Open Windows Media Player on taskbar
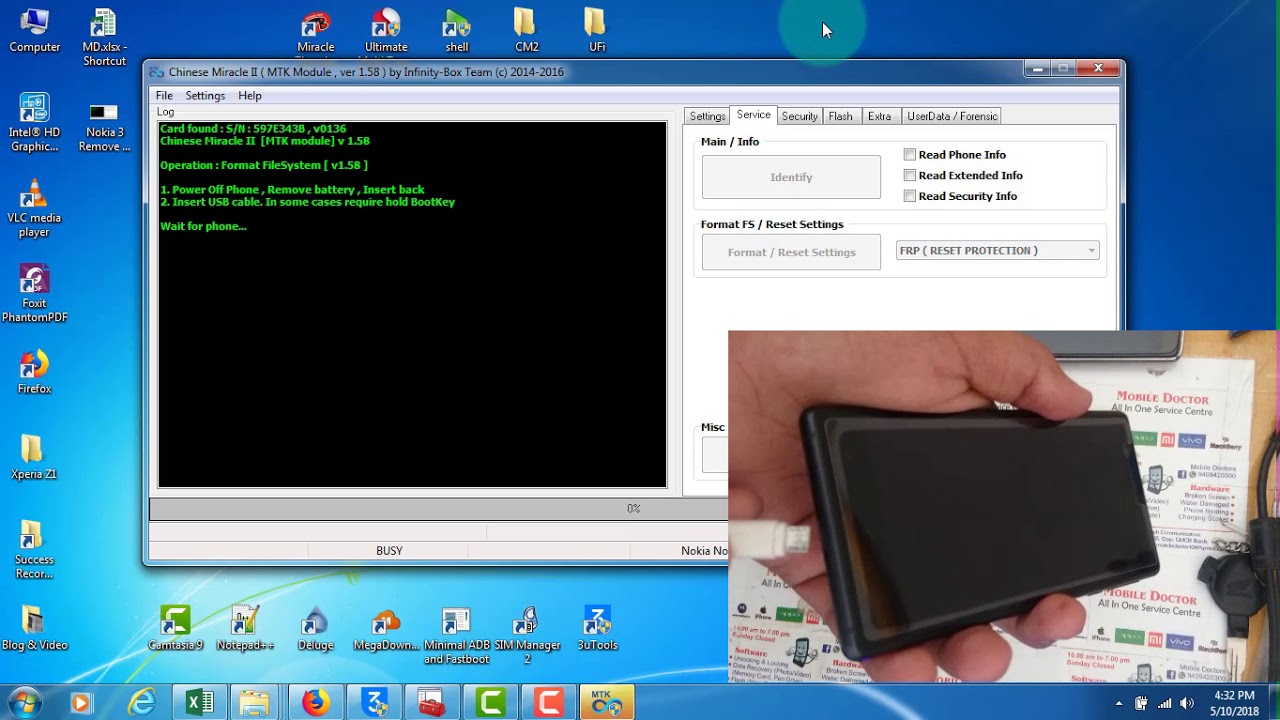 pos(80,703)
